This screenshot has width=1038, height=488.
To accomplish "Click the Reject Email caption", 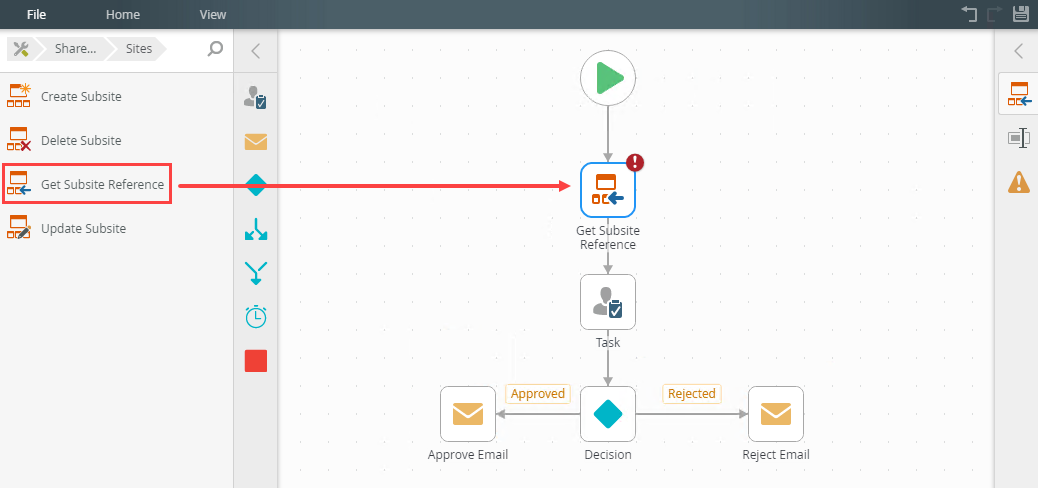I will click(x=776, y=455).
